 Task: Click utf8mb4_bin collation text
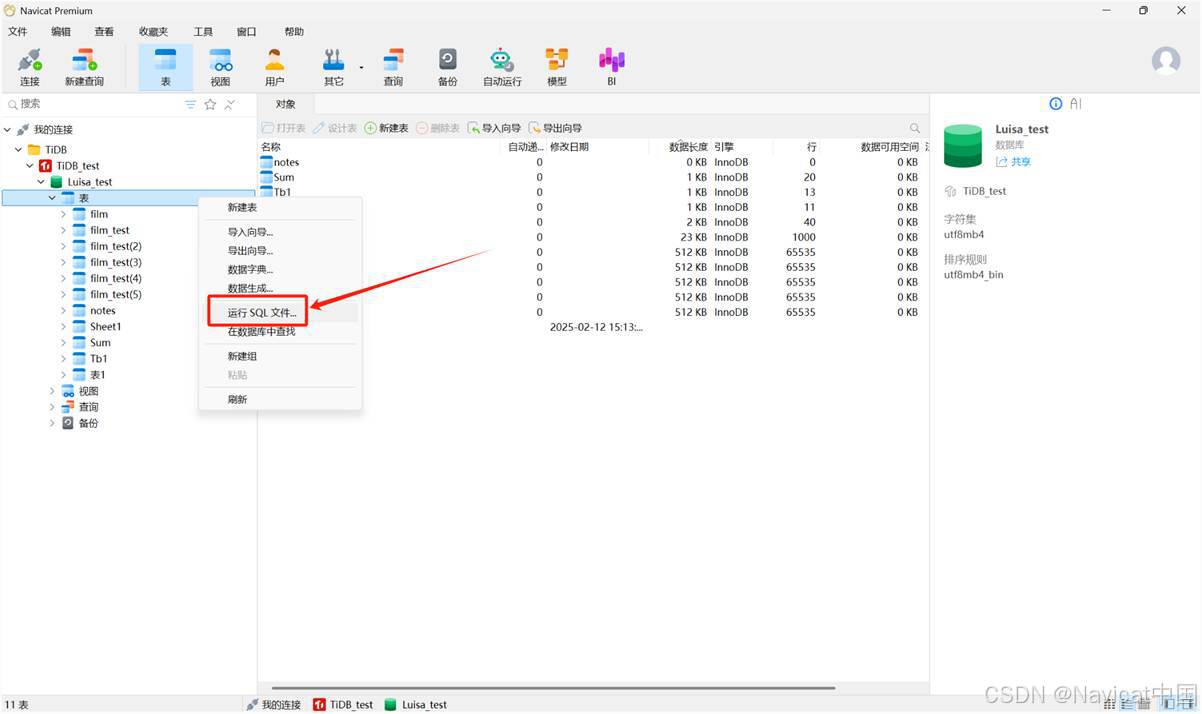point(974,274)
